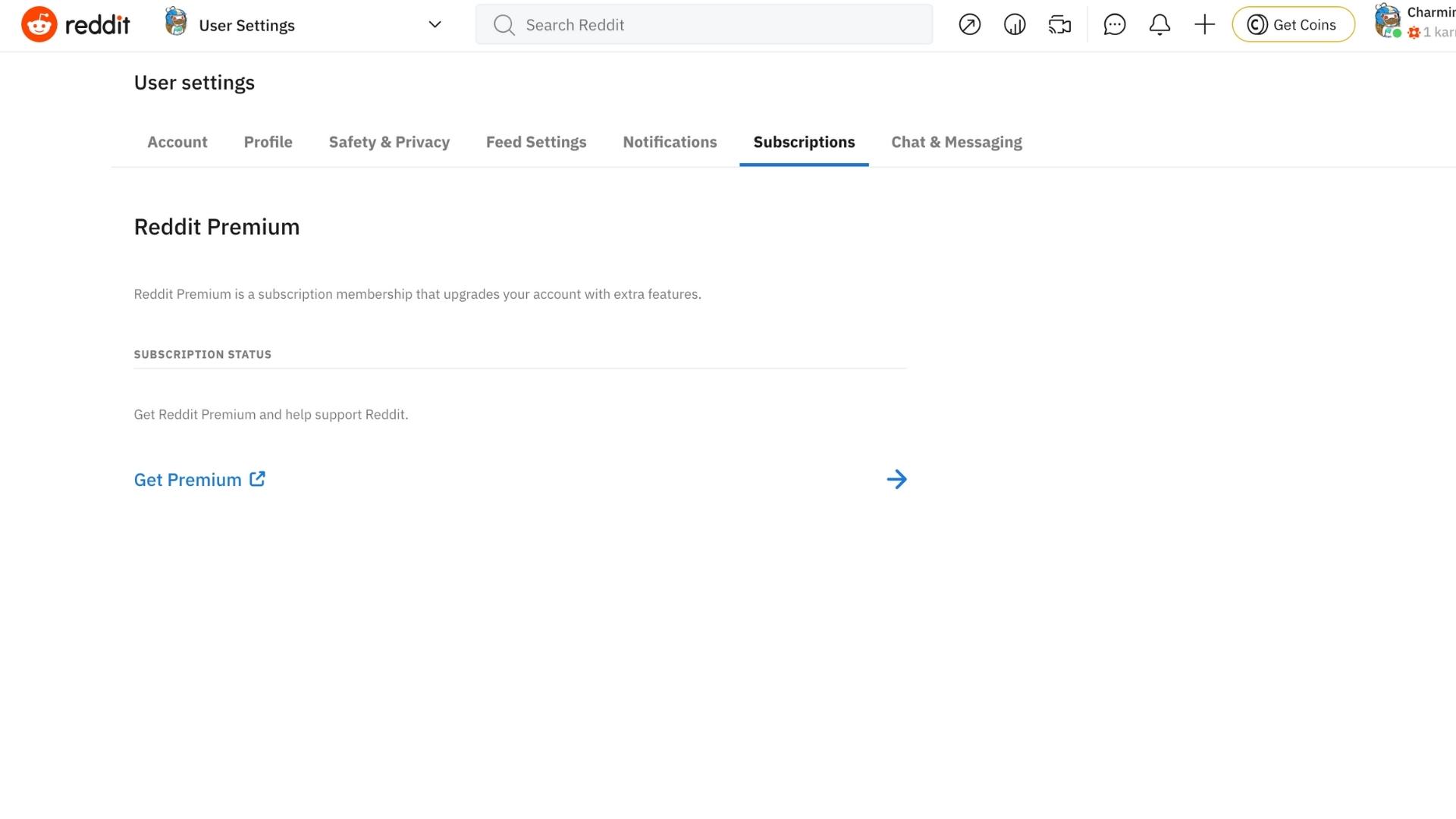Open the Chat & Messaging tab
Screen dimensions: 1456x819
[x=956, y=142]
